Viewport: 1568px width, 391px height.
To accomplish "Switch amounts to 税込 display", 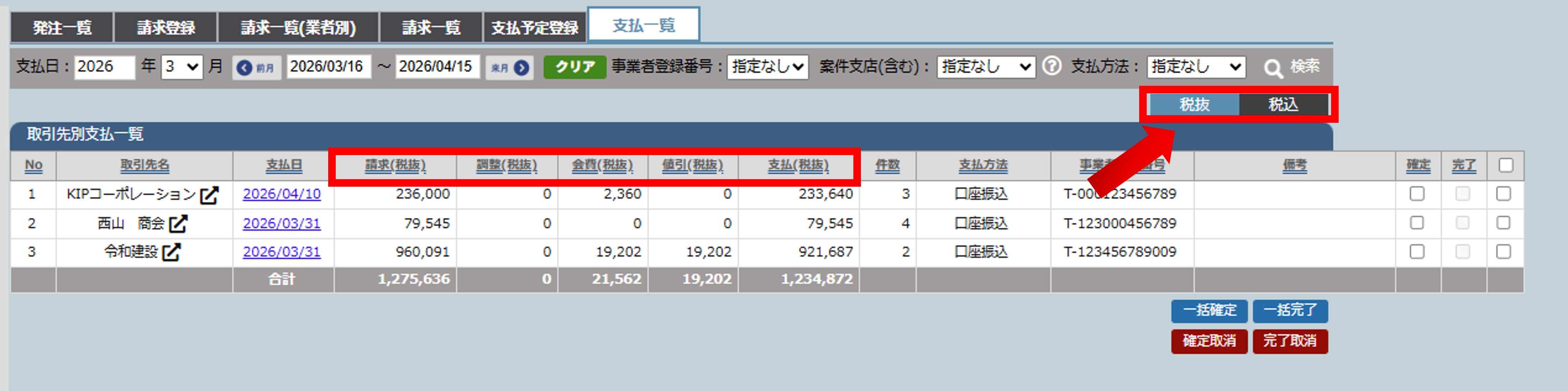I will click(1283, 104).
